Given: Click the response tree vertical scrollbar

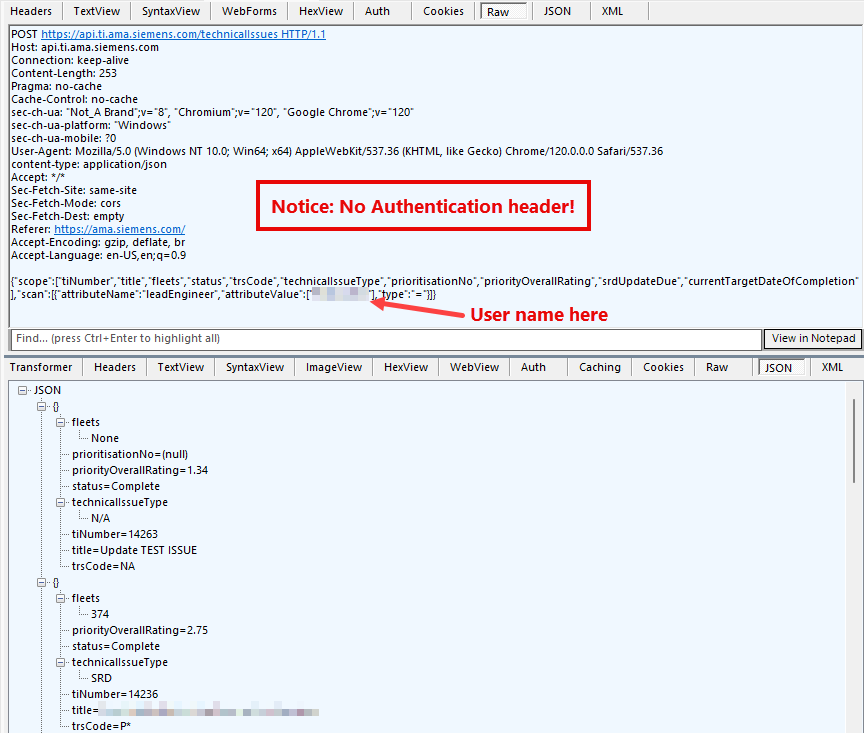Looking at the screenshot, I should 855,441.
